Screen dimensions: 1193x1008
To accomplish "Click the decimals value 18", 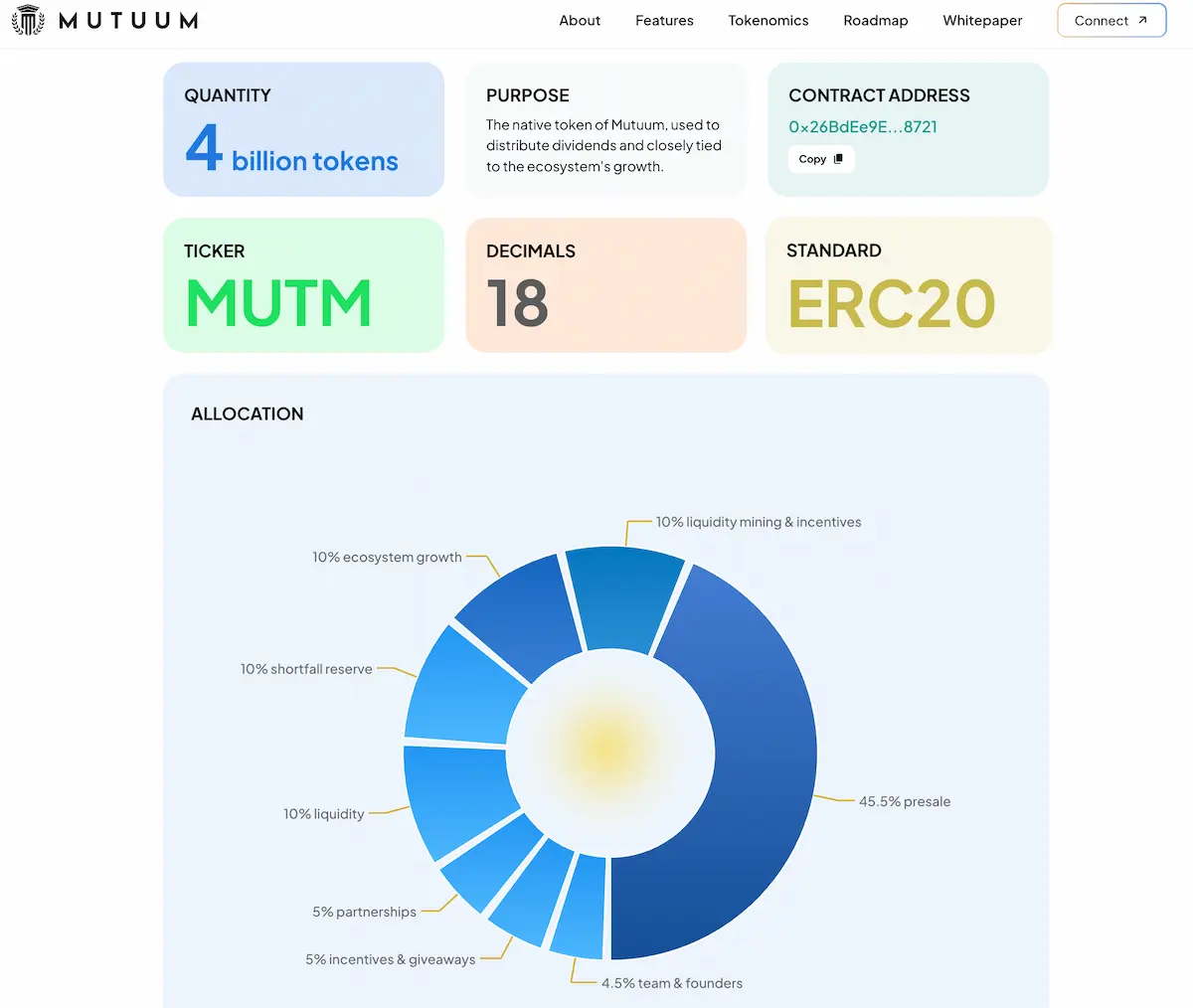I will (x=517, y=303).
